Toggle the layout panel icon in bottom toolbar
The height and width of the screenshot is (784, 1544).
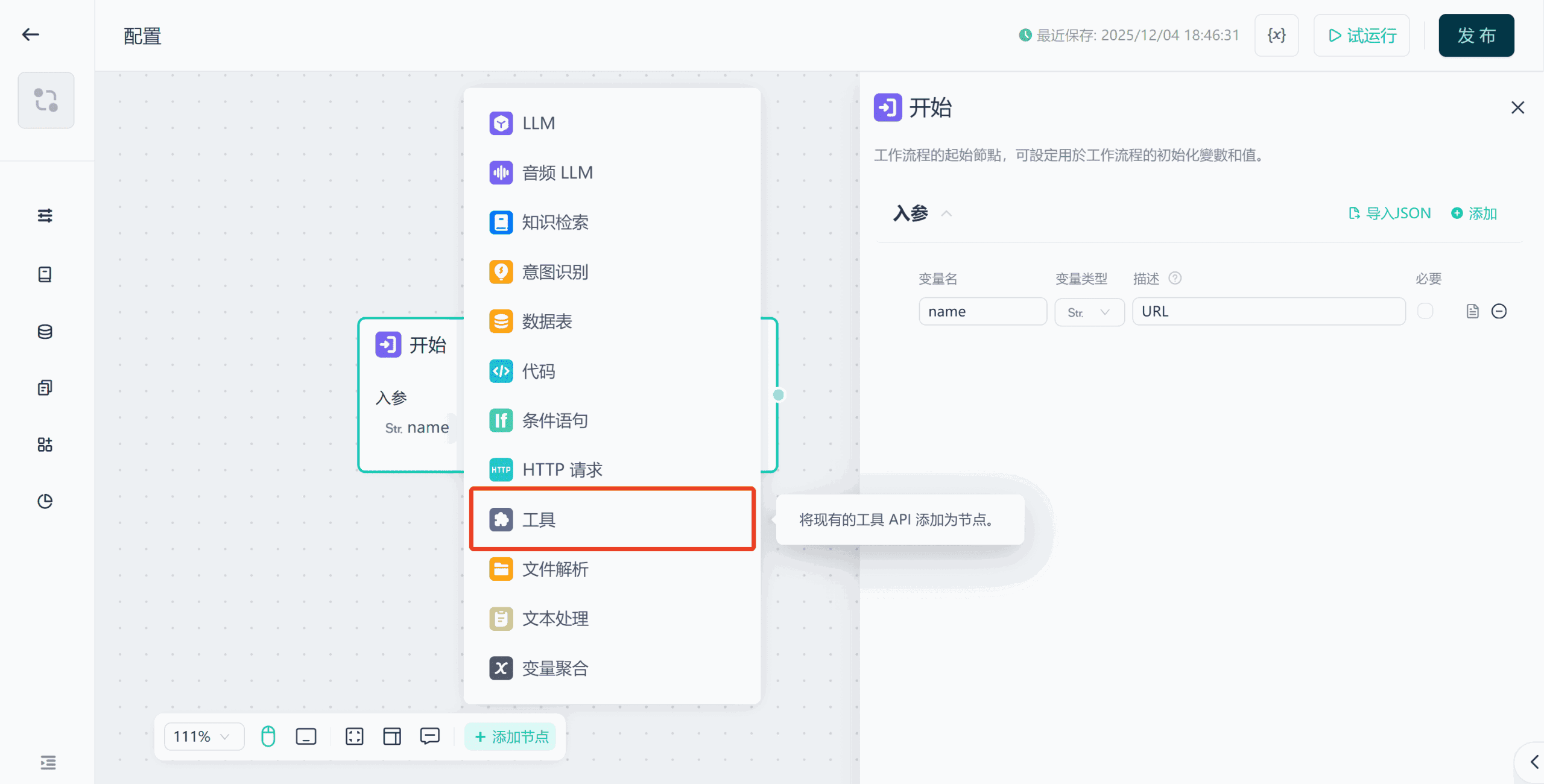tap(392, 736)
